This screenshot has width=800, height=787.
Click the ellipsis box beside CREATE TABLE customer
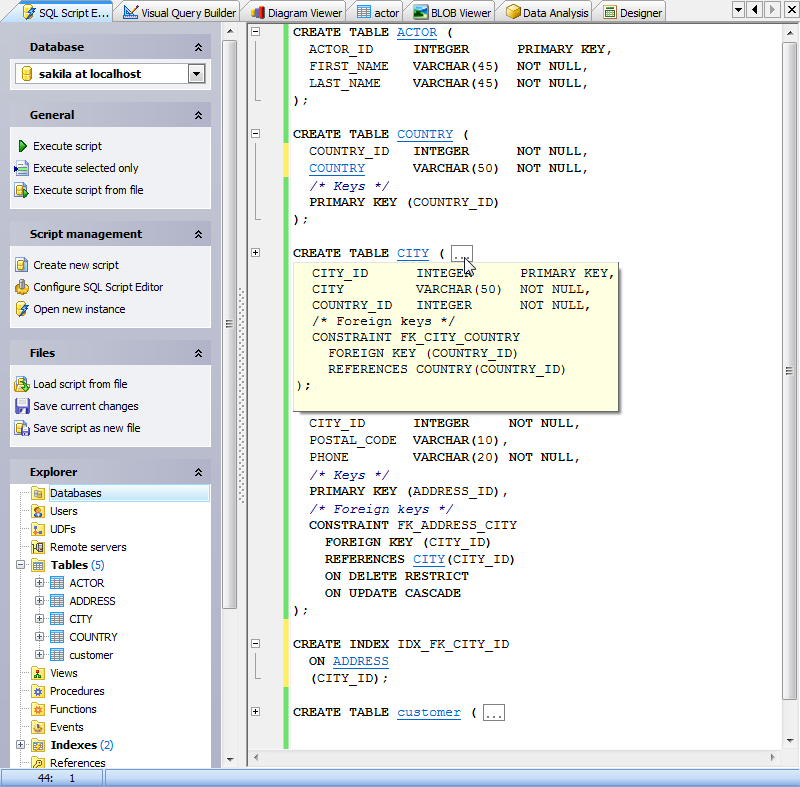493,712
